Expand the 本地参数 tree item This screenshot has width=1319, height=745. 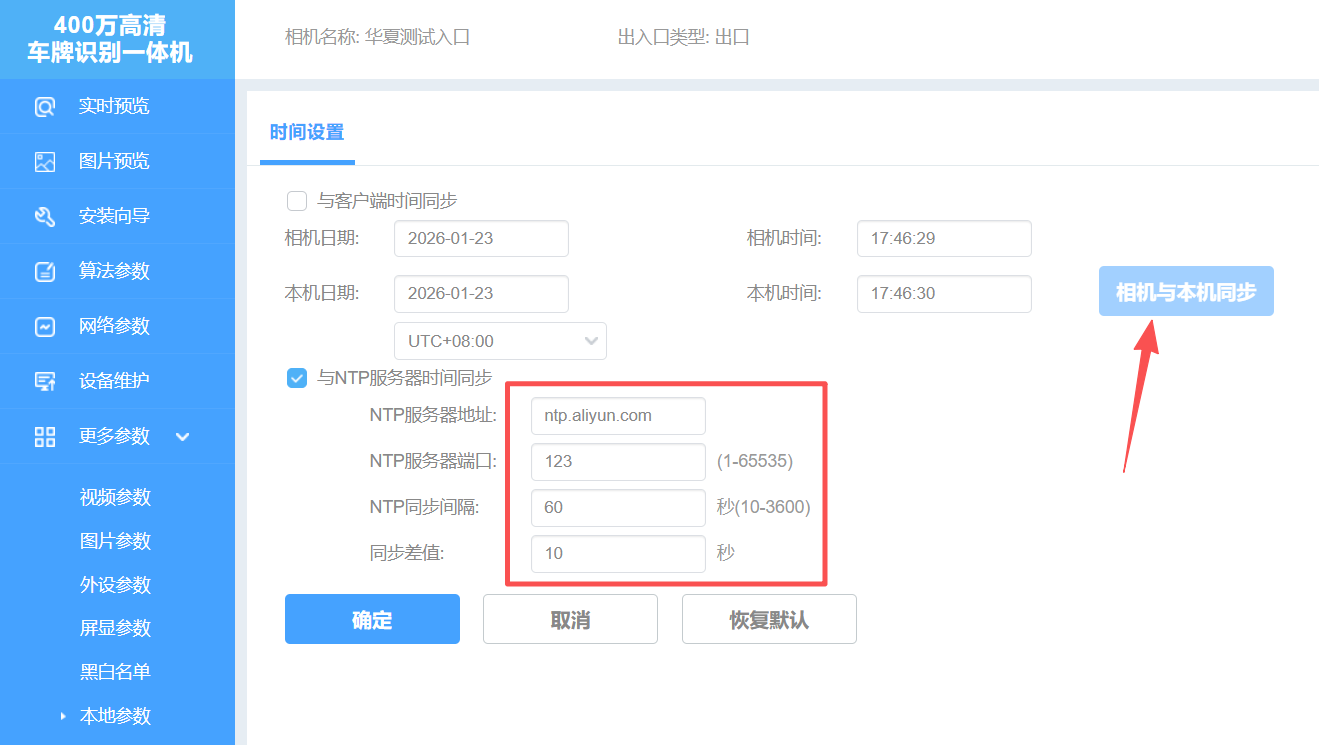click(64, 716)
